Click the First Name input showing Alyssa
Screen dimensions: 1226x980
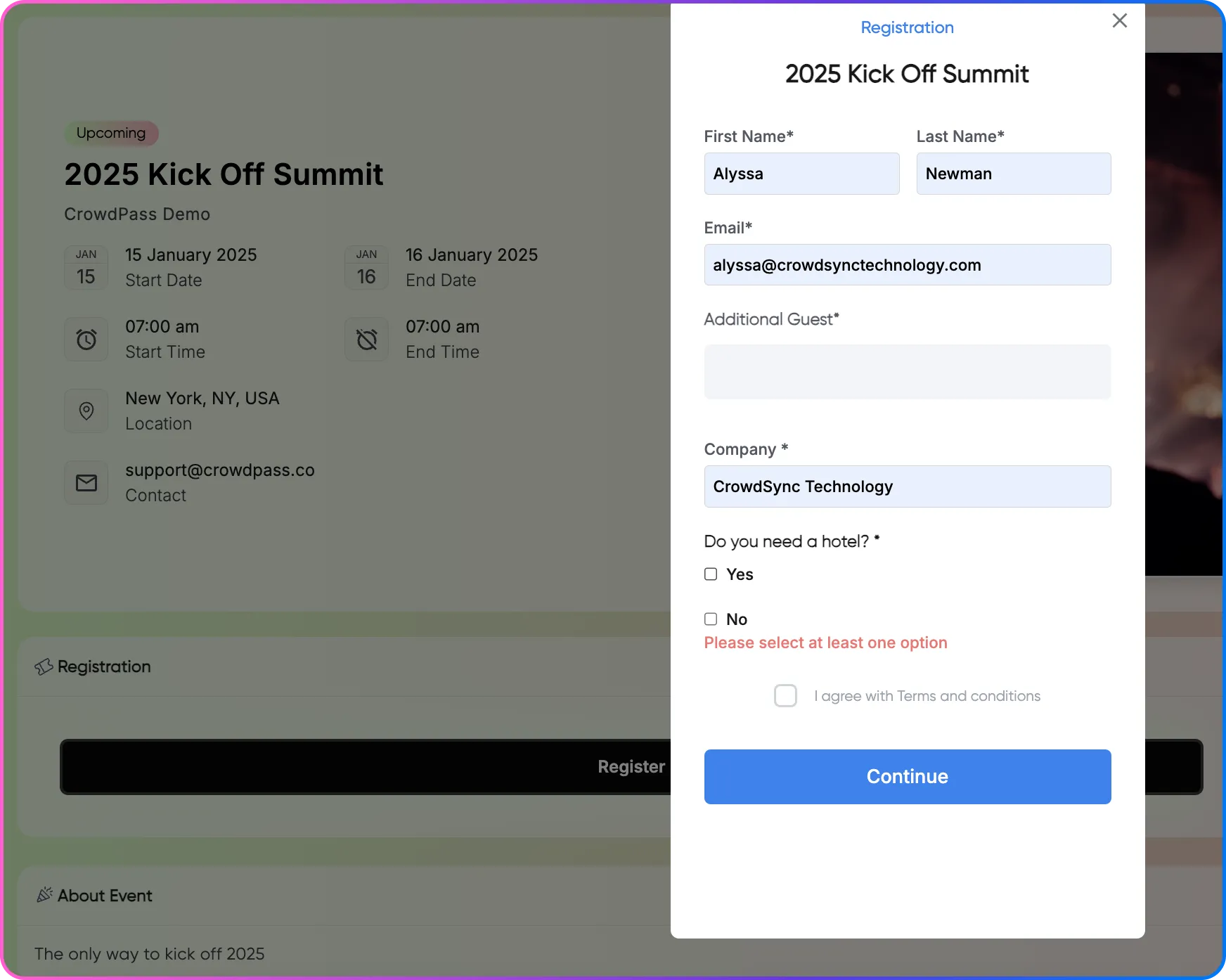[801, 174]
